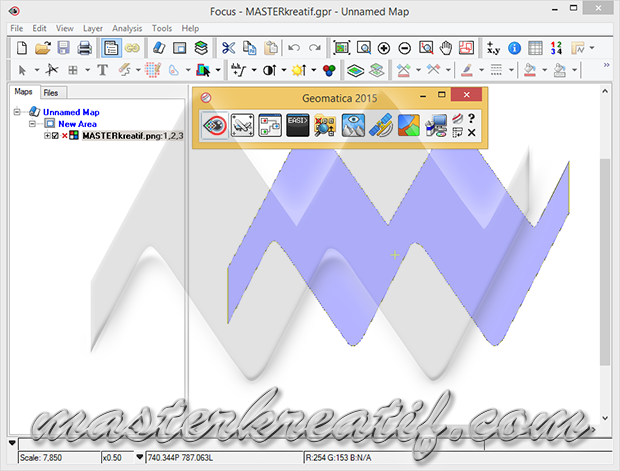The image size is (620, 471).
Task: Open the Help menu
Action: [x=190, y=28]
